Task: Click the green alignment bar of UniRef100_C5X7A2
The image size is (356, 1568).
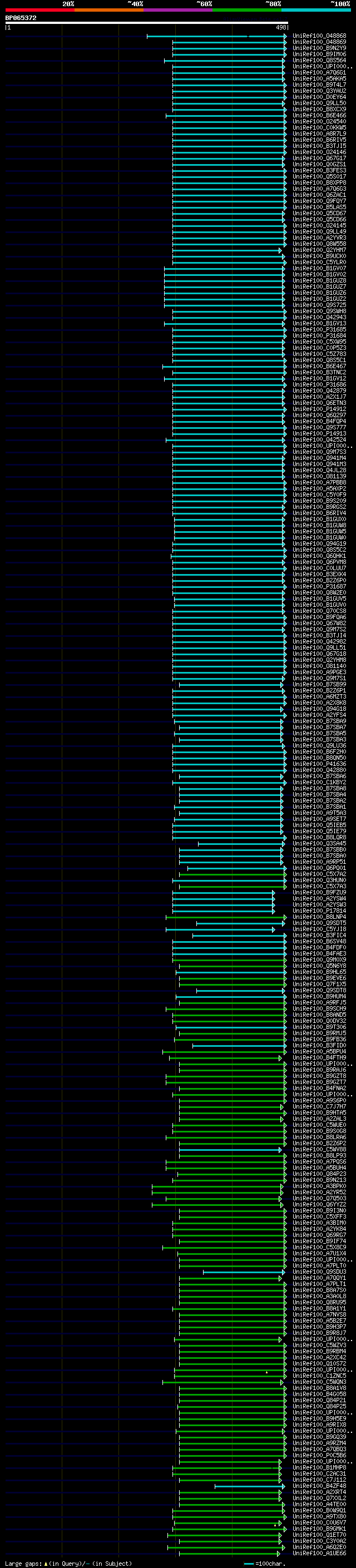Action: point(233,874)
